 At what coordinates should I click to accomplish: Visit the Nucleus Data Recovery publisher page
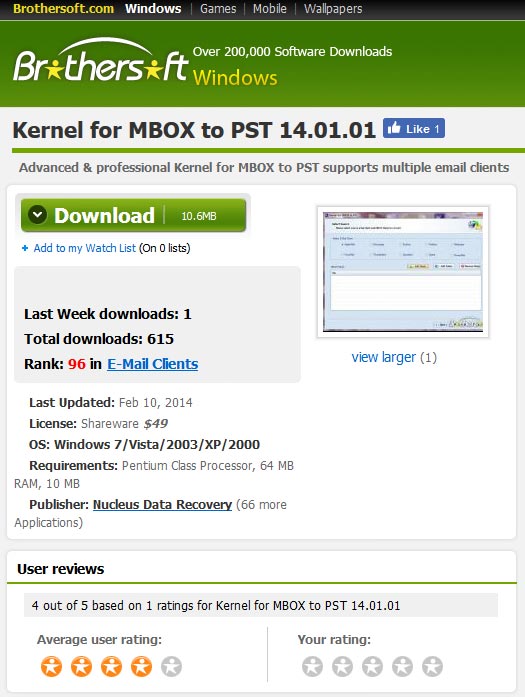click(x=162, y=505)
